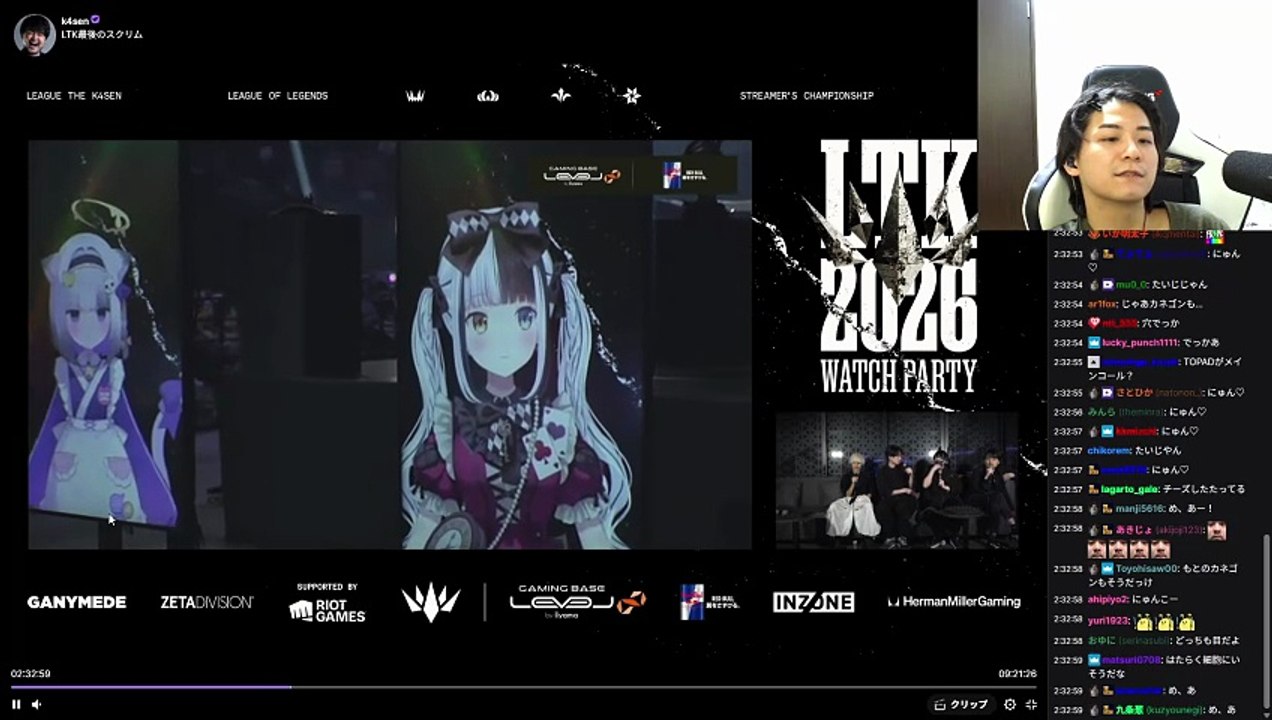Click LEAGUE THE K4SEN header text
Image resolution: width=1272 pixels, height=720 pixels.
(x=74, y=96)
